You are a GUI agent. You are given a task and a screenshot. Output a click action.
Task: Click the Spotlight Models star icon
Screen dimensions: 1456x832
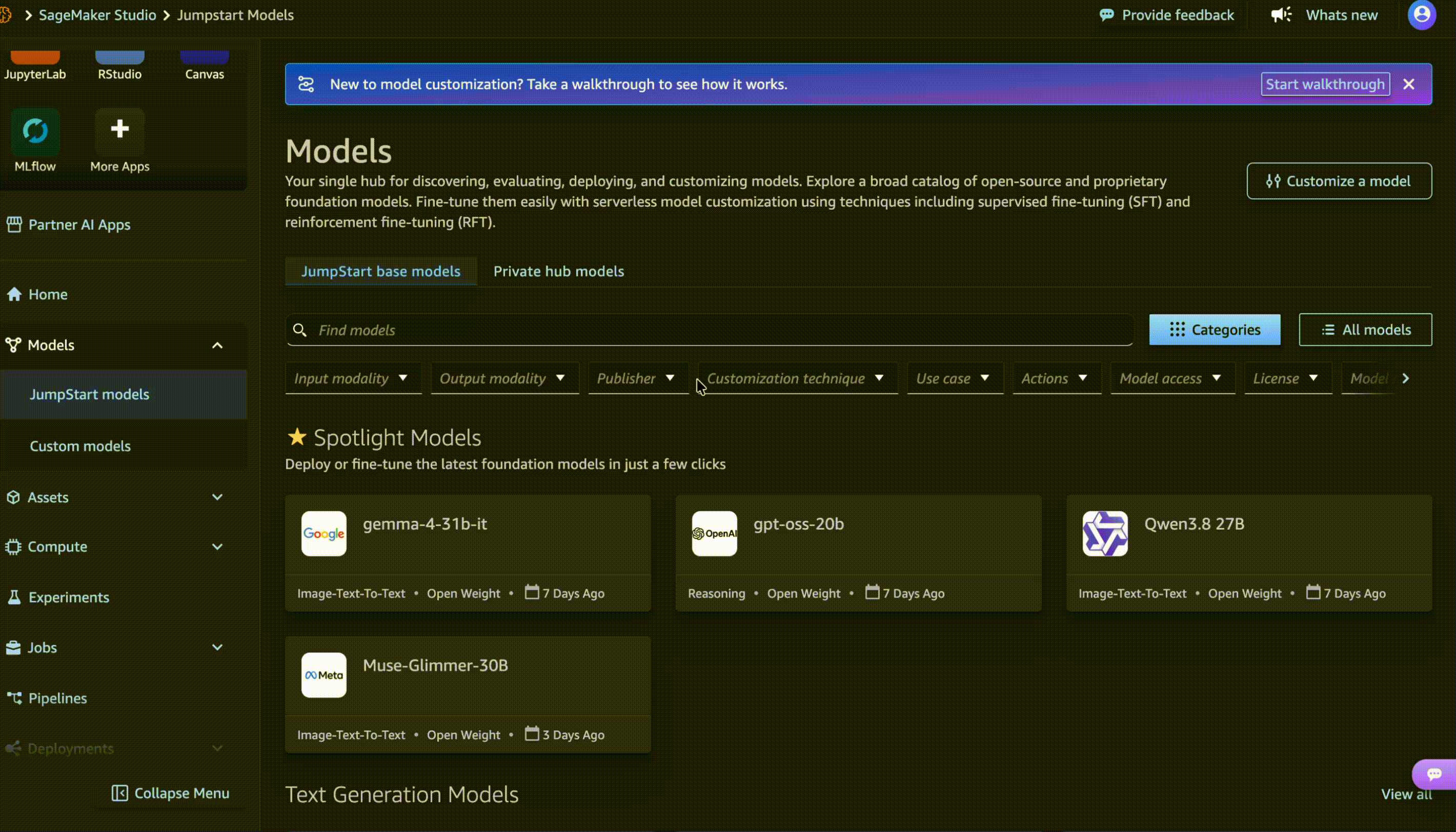(x=297, y=437)
